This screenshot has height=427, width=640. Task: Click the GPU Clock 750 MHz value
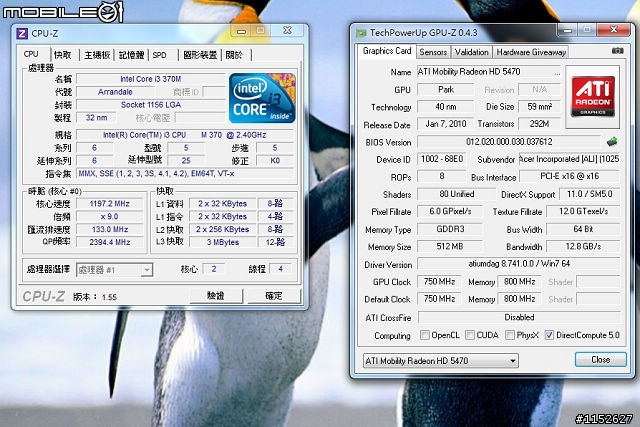pyautogui.click(x=439, y=281)
